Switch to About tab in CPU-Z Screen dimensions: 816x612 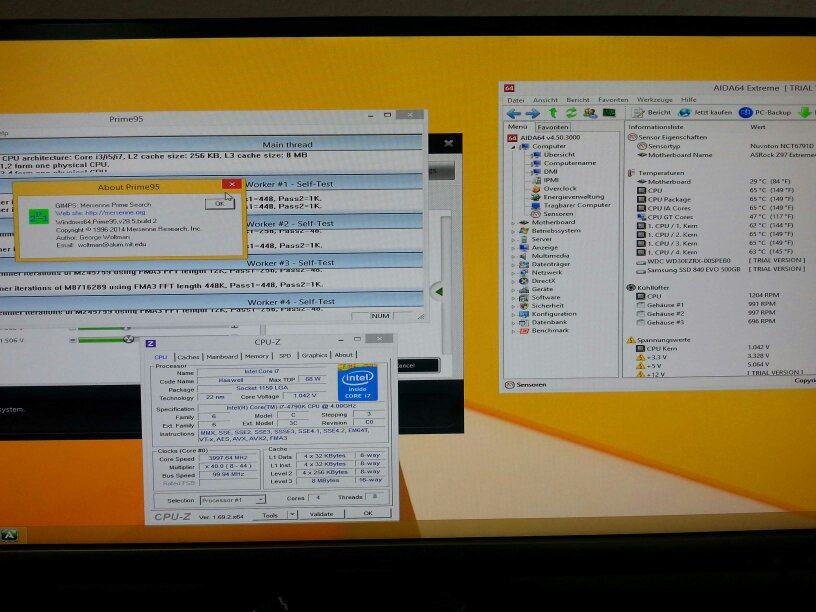[343, 355]
